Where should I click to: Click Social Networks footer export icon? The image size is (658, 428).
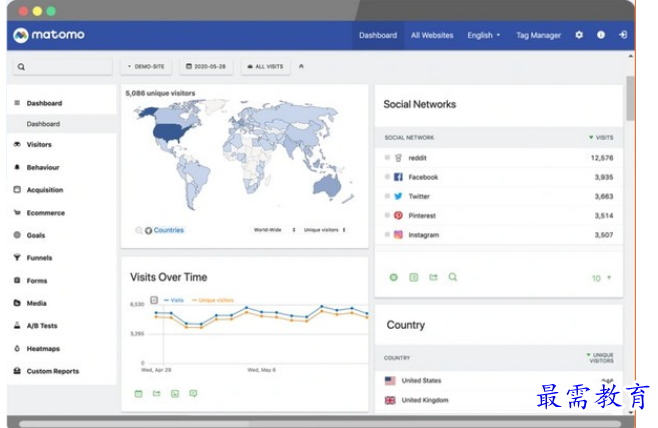(x=433, y=277)
